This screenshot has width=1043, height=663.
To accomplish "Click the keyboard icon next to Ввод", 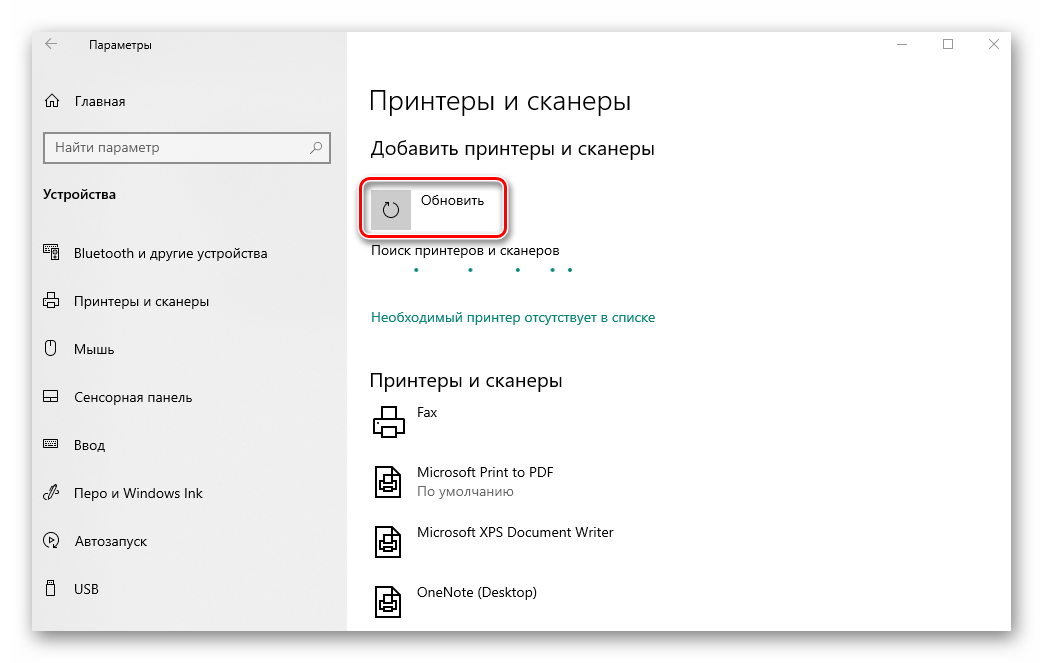I will pos(52,445).
